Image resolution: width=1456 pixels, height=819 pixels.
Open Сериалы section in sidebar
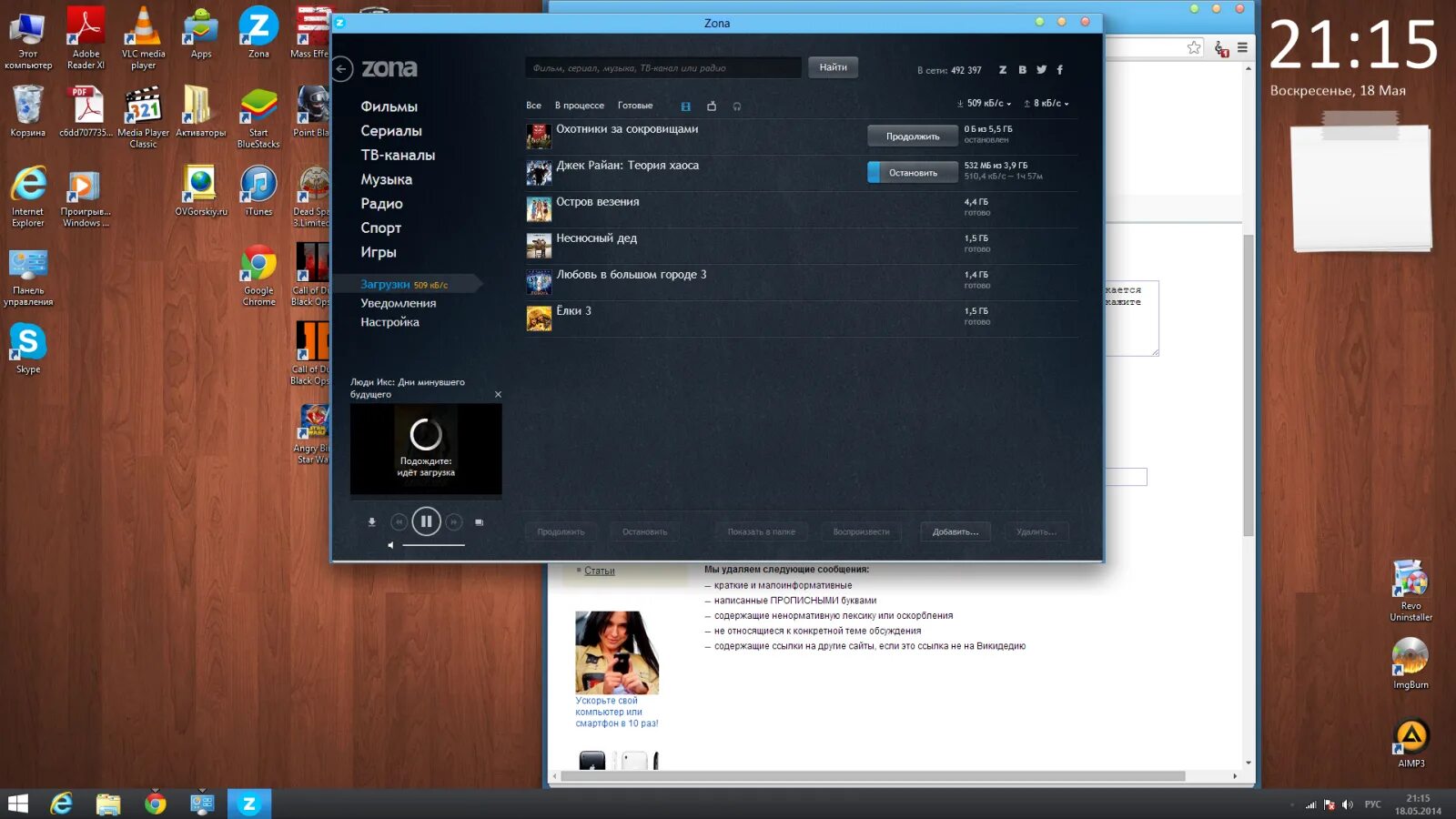[x=391, y=131]
